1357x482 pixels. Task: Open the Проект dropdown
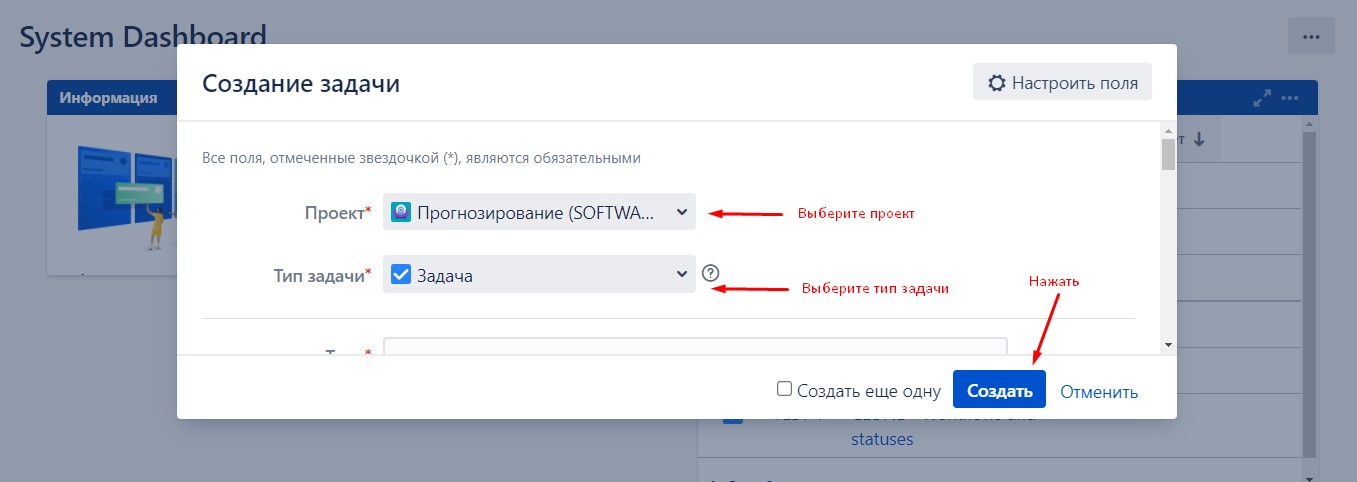[x=539, y=212]
